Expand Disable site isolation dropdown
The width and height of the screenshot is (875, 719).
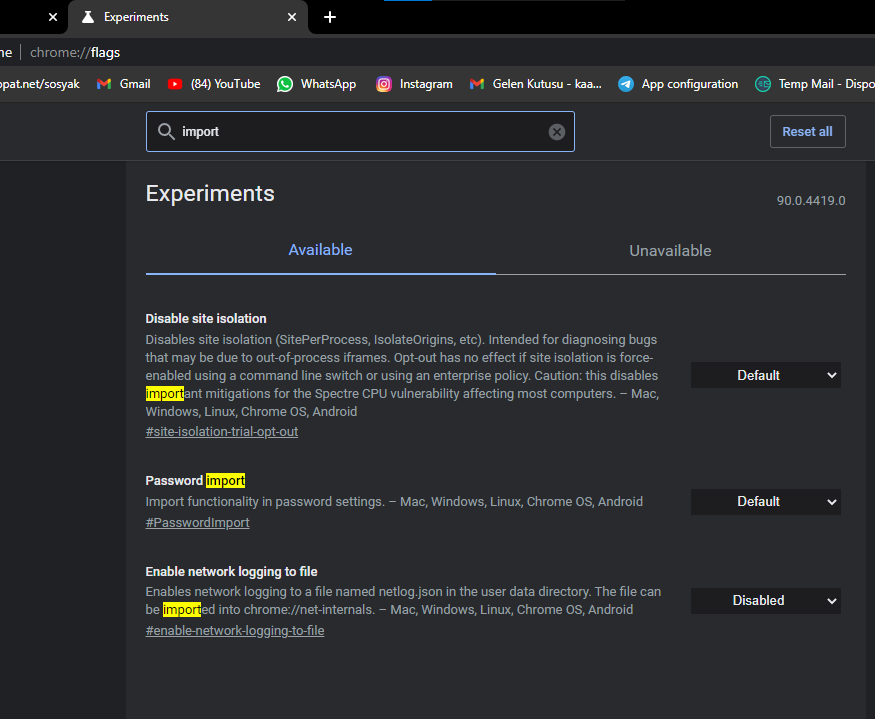766,375
